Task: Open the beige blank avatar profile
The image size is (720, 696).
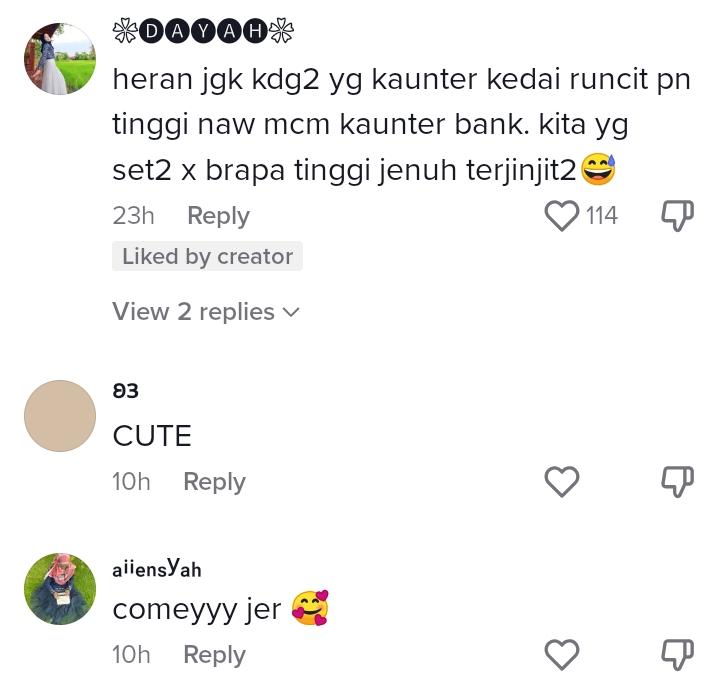Action: click(60, 415)
